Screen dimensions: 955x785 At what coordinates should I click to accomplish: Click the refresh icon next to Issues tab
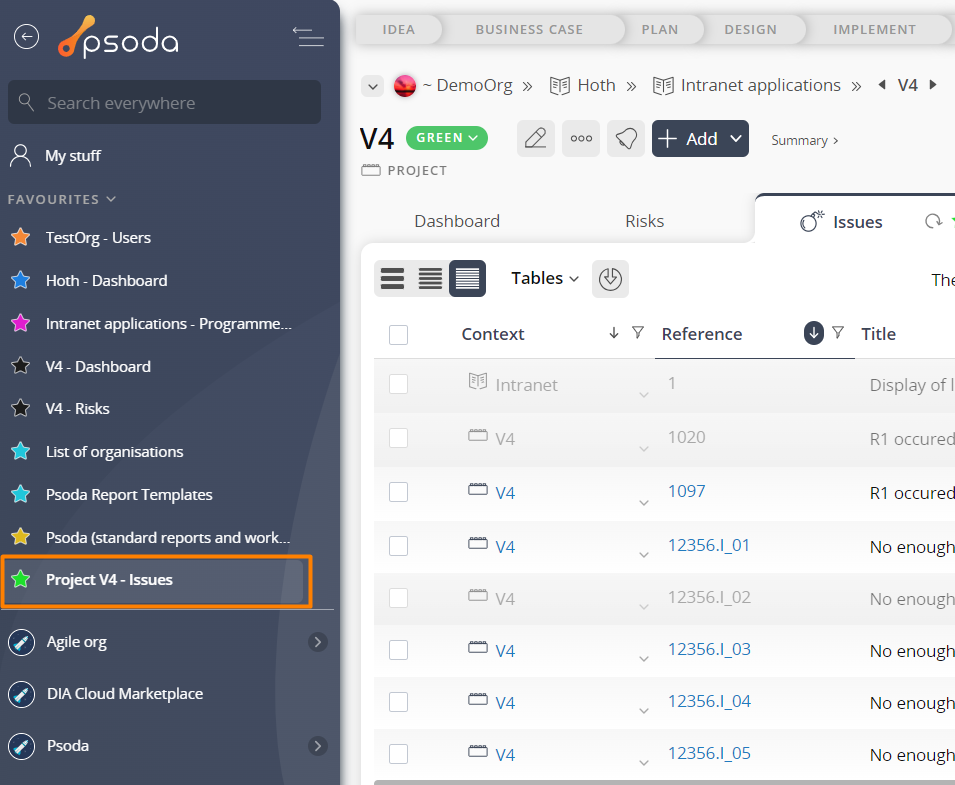click(933, 221)
